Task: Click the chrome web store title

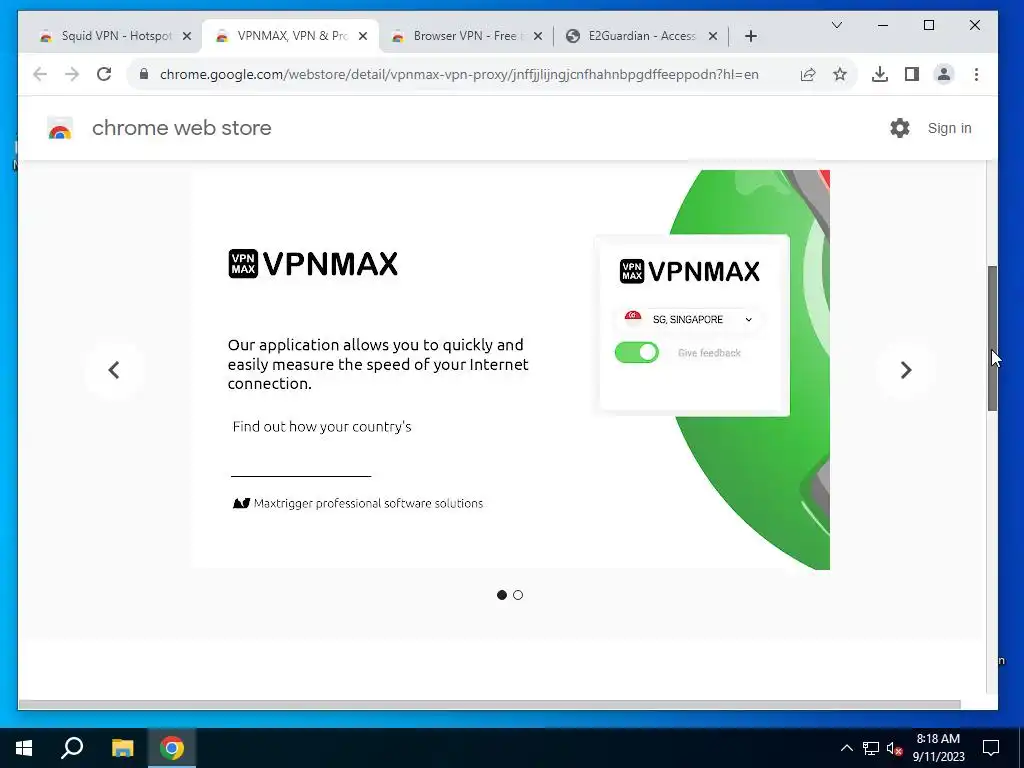Action: [182, 128]
